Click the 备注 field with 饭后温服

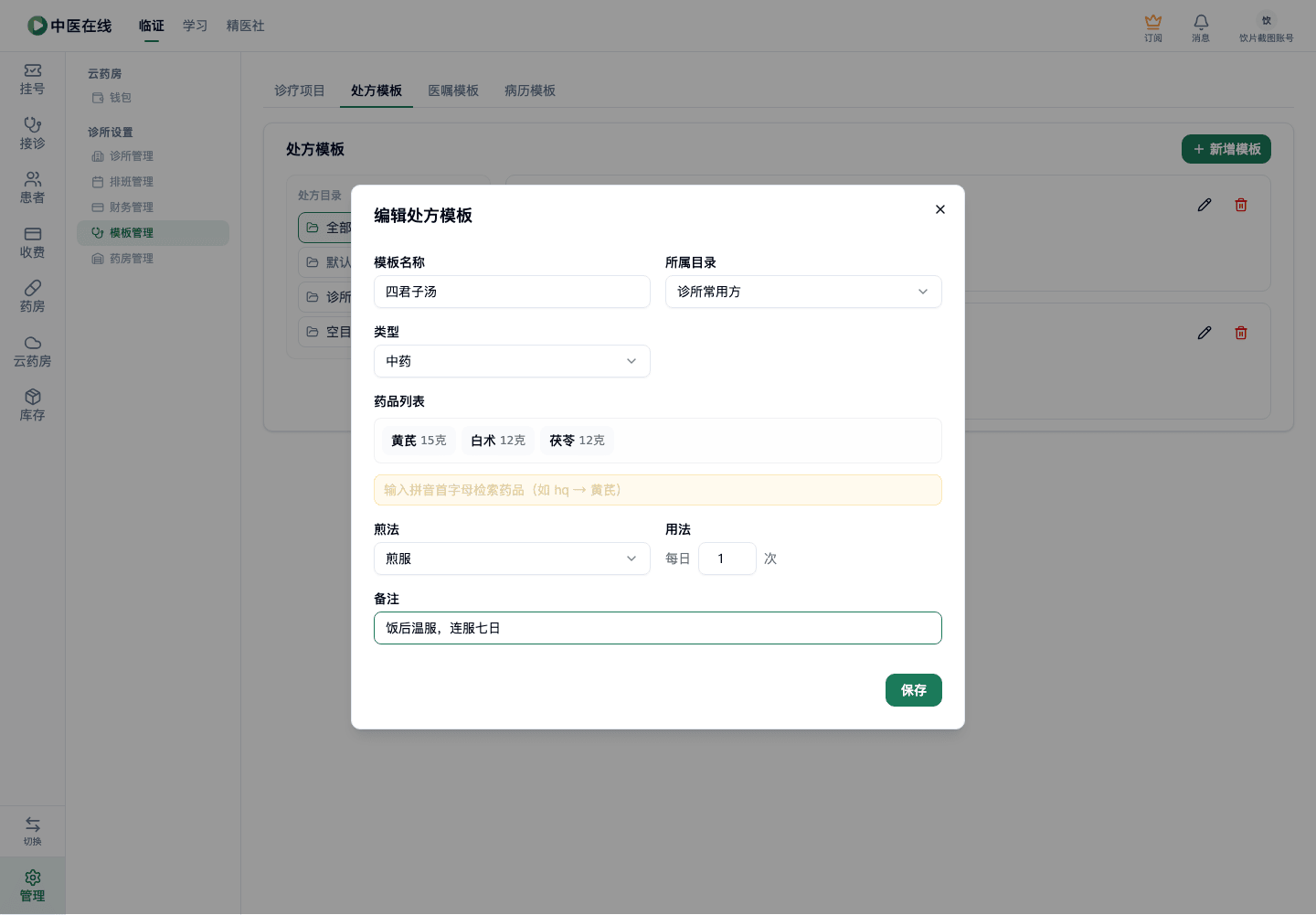[658, 628]
